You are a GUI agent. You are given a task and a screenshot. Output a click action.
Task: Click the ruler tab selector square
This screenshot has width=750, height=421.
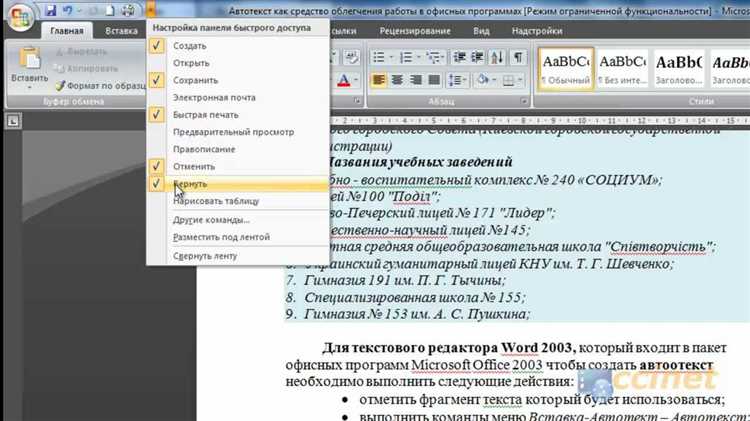pos(13,121)
